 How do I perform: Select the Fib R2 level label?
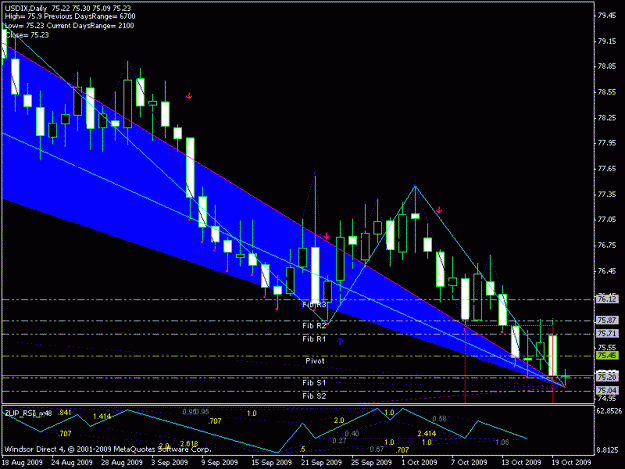tap(314, 326)
